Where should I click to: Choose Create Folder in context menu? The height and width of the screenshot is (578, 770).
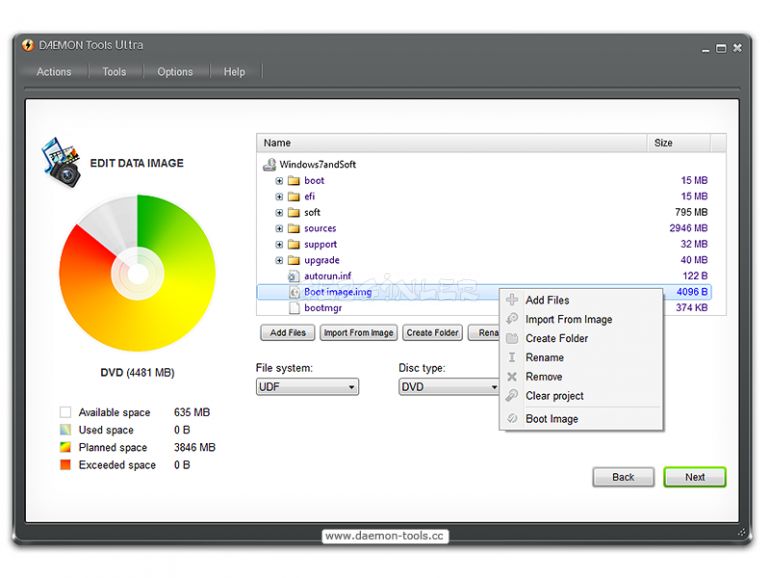coord(581,338)
